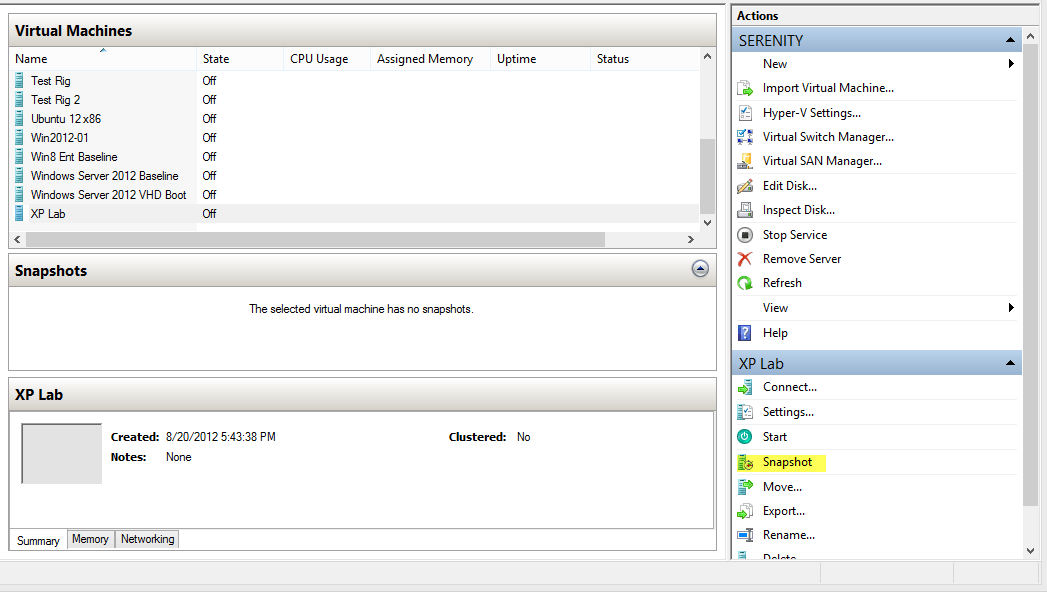1047x592 pixels.
Task: Click the Connect icon under XP Lab
Action: 745,387
